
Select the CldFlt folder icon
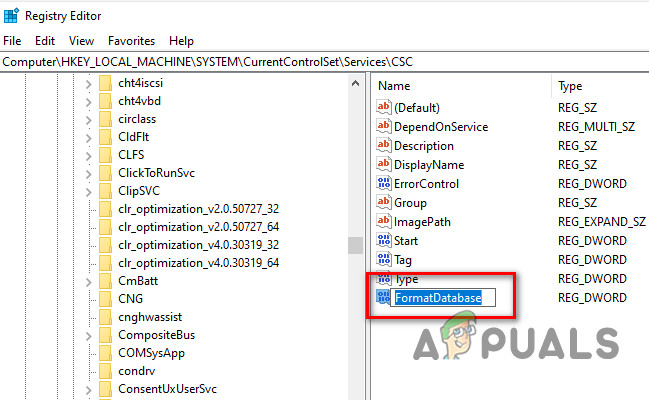tap(105, 137)
